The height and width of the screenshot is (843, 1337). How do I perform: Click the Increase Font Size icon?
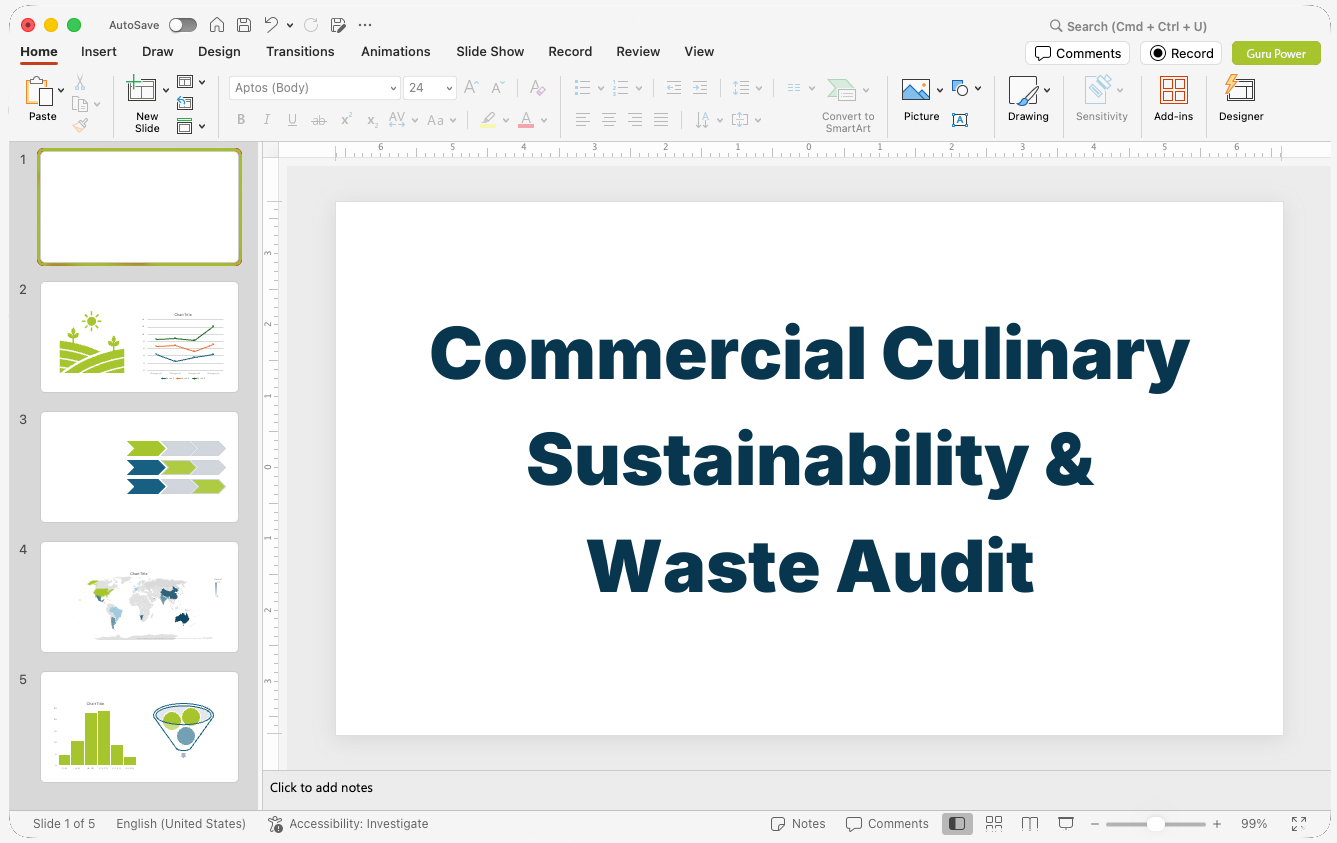[472, 88]
